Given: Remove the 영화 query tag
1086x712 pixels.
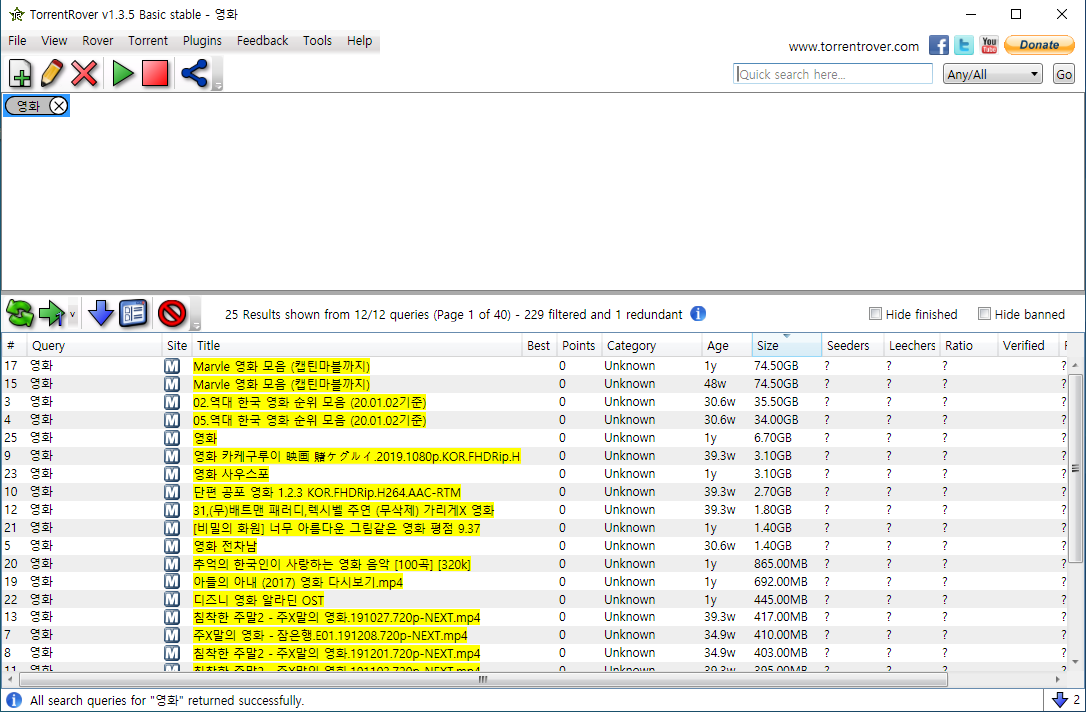Looking at the screenshot, I should 59,106.
